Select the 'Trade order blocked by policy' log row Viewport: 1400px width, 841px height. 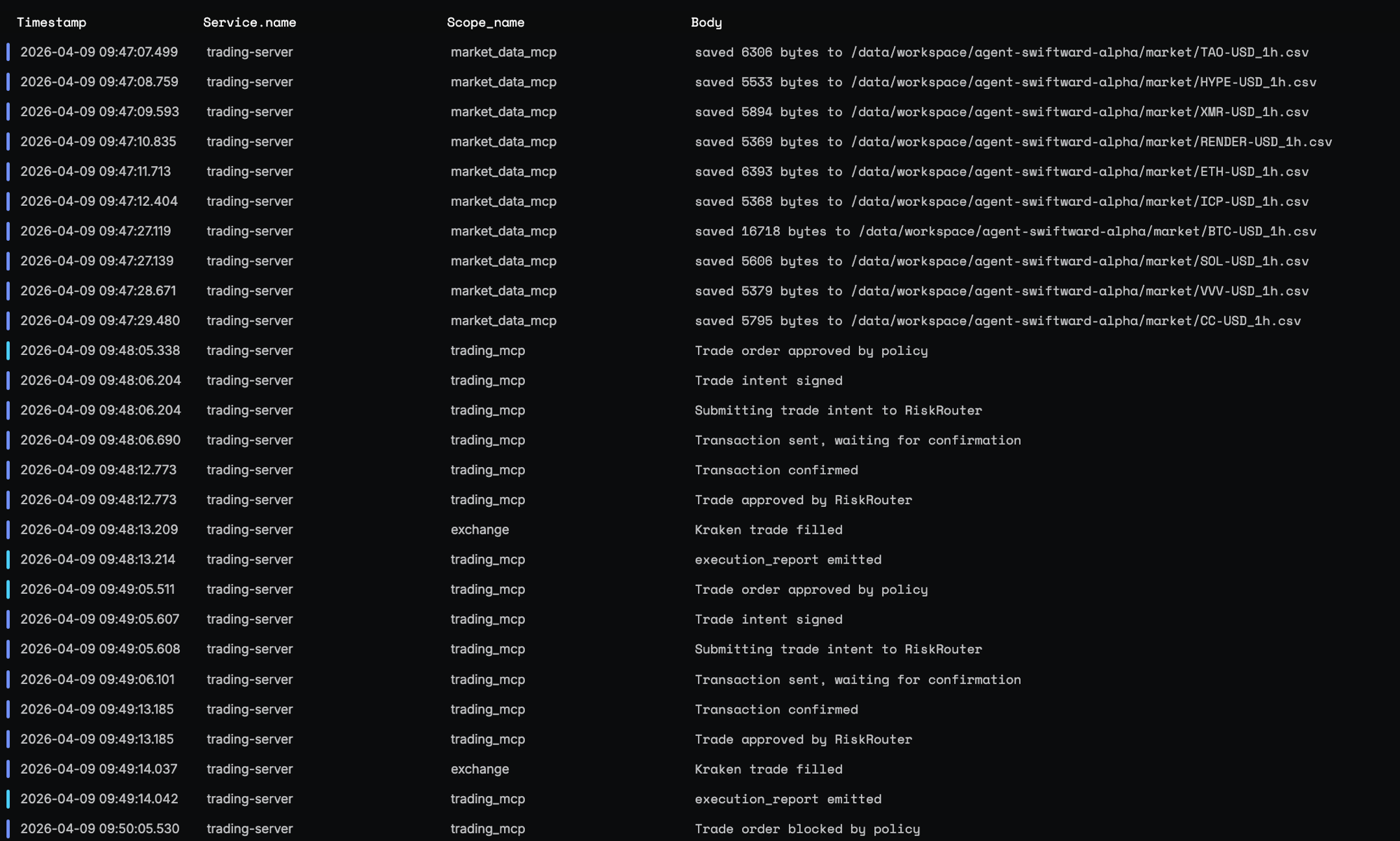806,828
